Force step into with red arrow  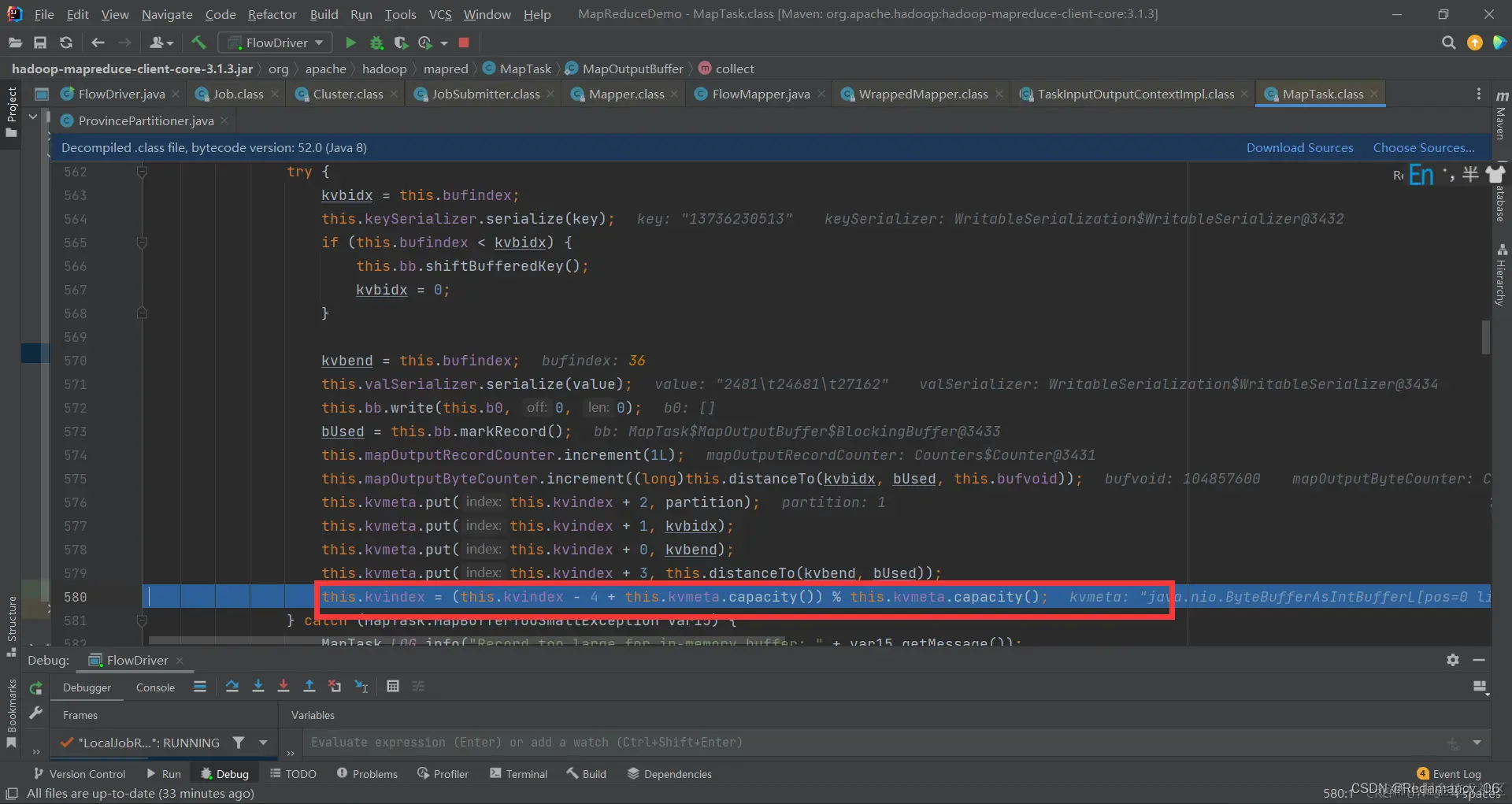(x=283, y=687)
